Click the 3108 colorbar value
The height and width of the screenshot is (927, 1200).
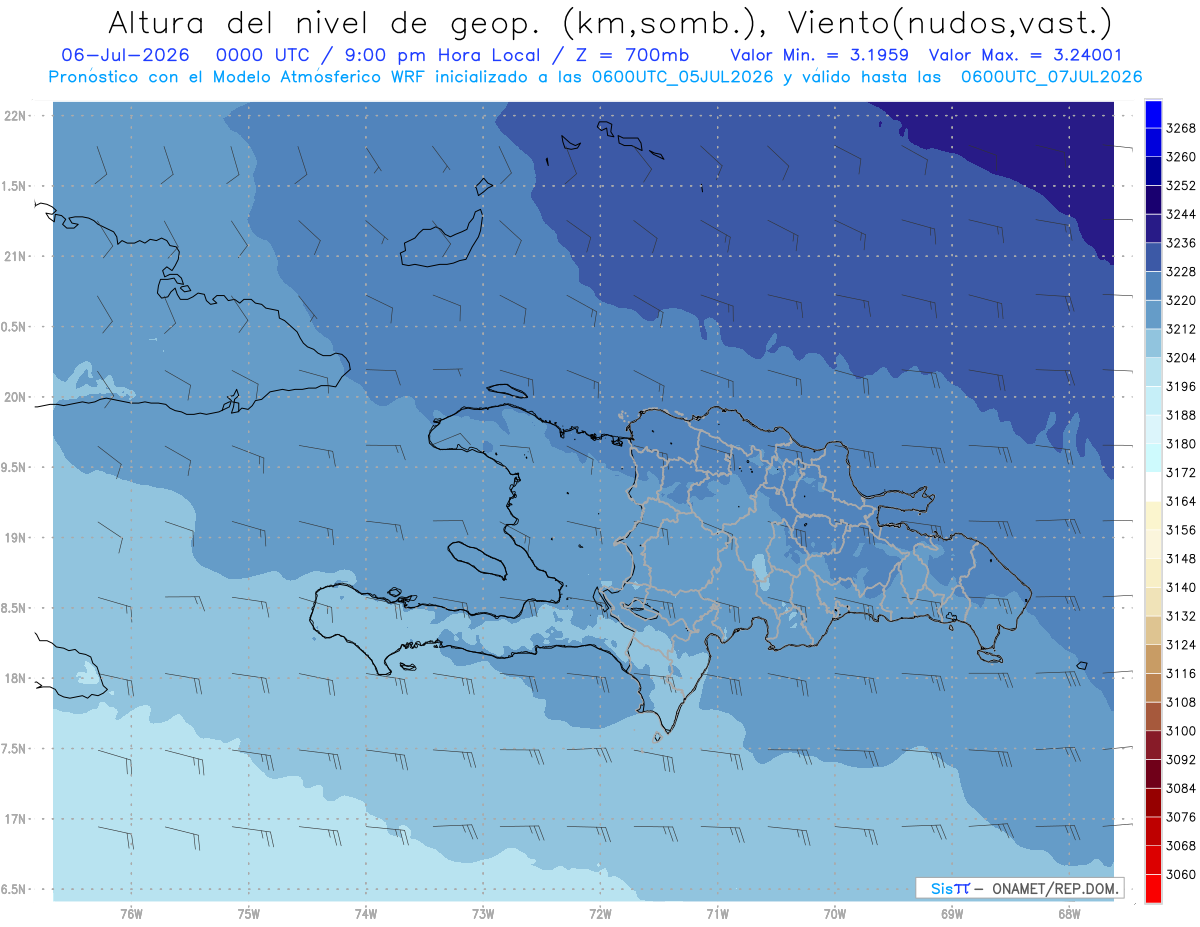tap(1182, 702)
